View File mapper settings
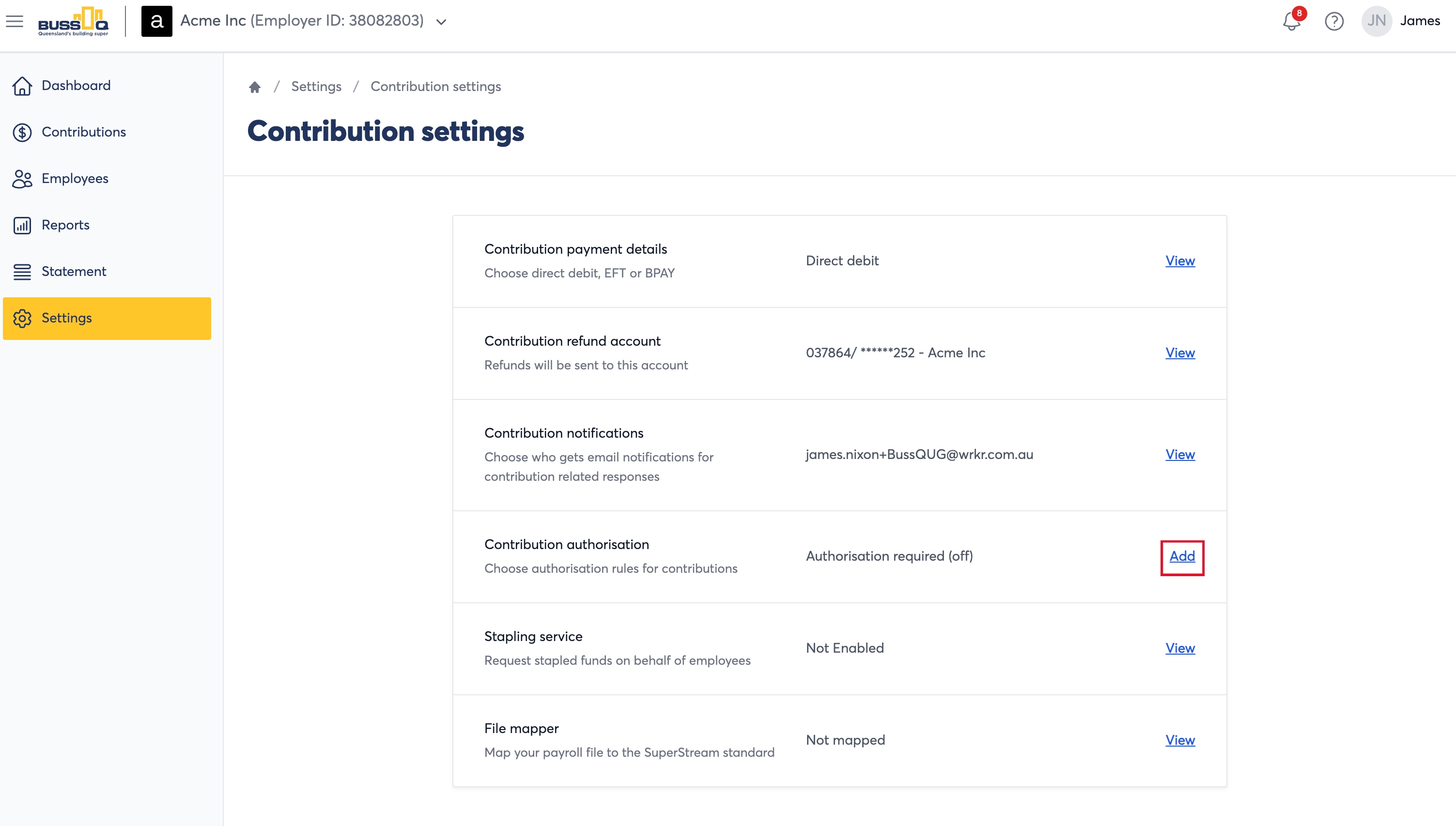The height and width of the screenshot is (826, 1456). pyautogui.click(x=1180, y=740)
